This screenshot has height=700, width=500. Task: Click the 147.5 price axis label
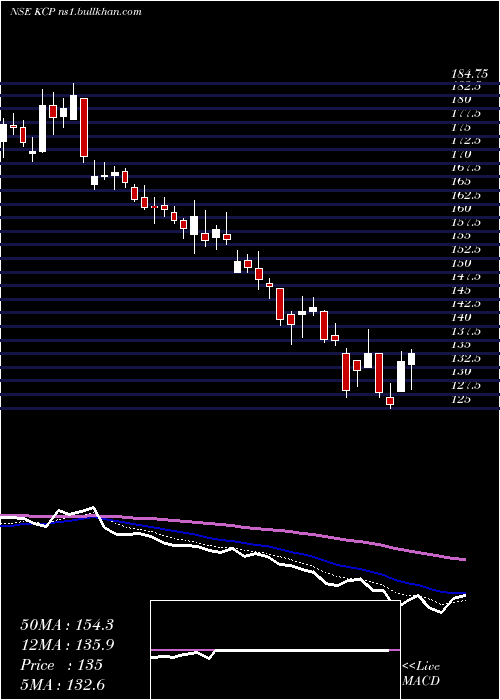click(465, 277)
